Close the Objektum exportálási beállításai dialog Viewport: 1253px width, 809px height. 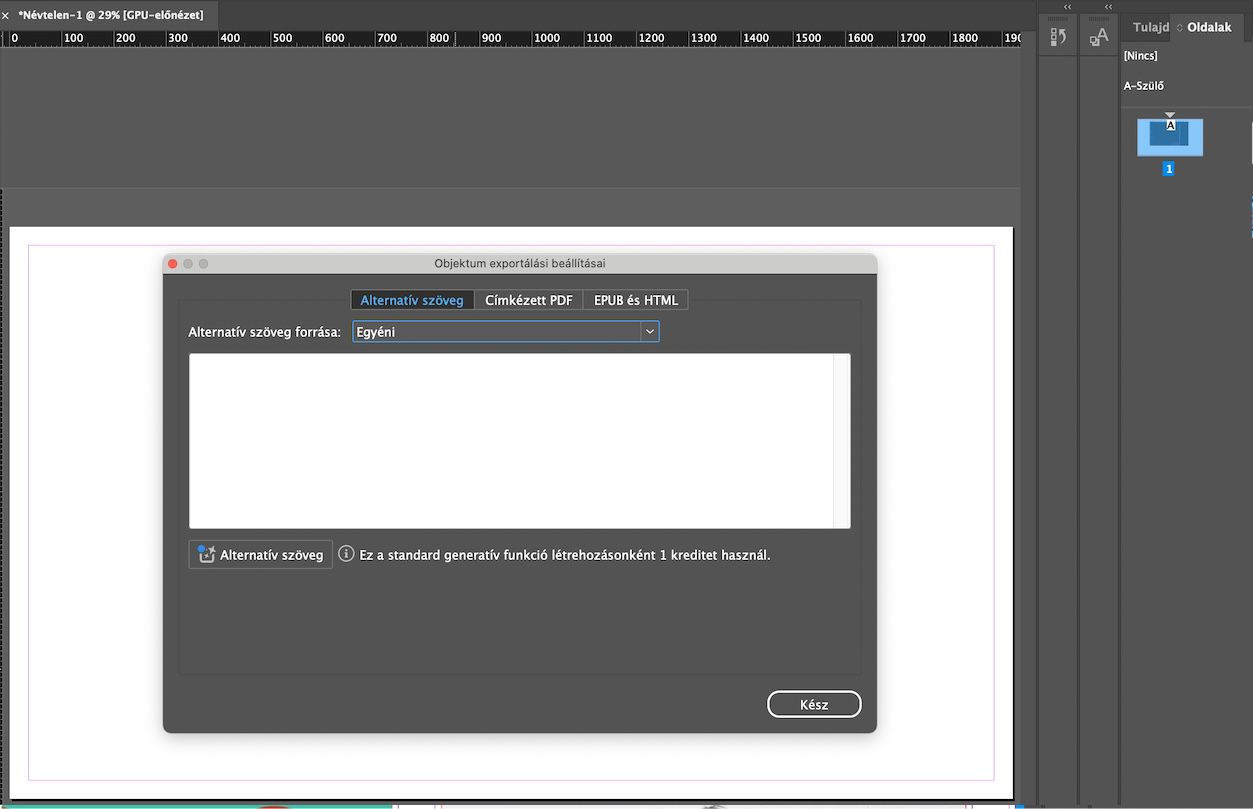pyautogui.click(x=172, y=263)
